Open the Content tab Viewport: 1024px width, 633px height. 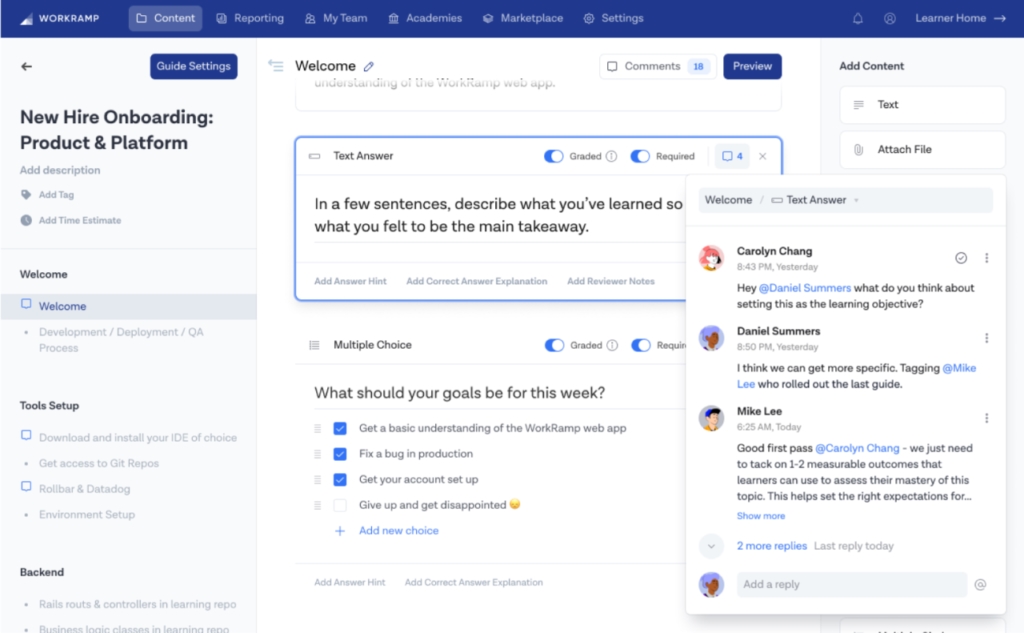(165, 18)
